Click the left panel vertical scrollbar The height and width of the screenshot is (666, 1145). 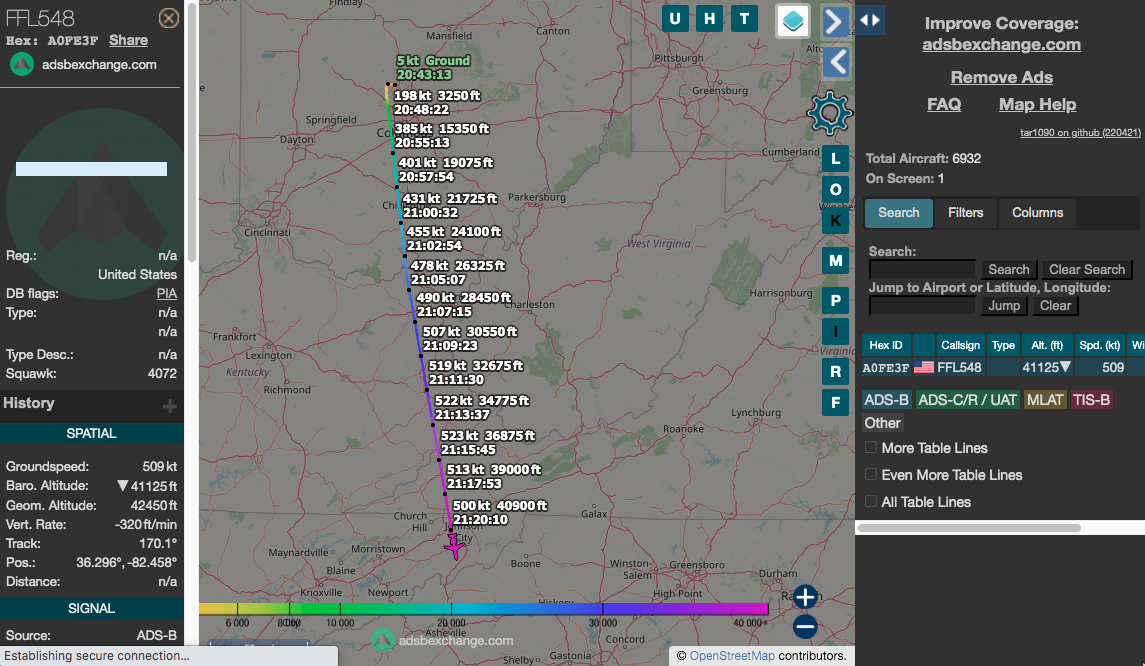click(191, 131)
